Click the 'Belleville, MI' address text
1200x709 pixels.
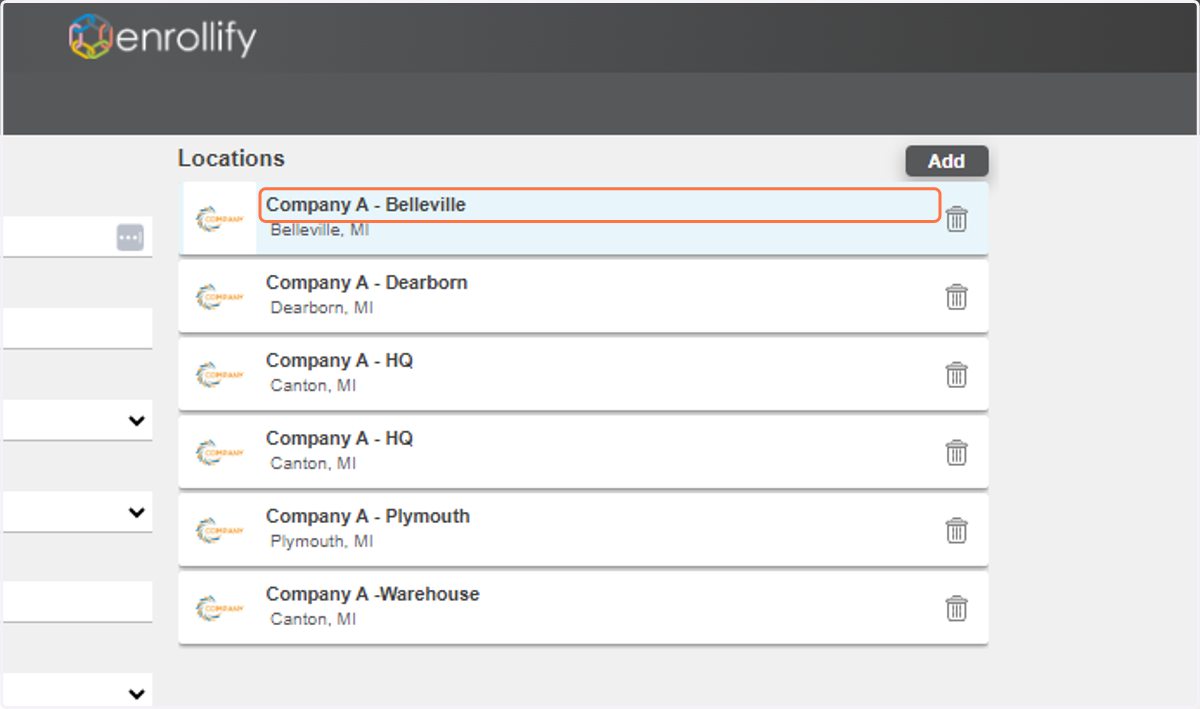[x=320, y=230]
